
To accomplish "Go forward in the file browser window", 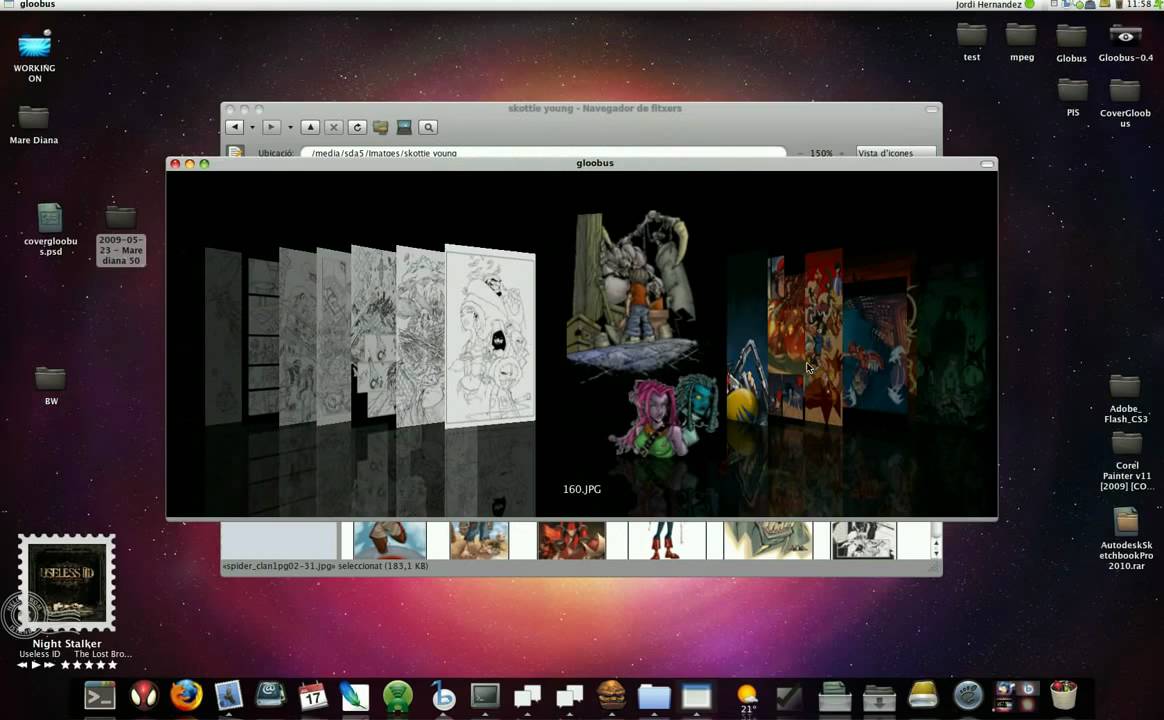I will [271, 127].
